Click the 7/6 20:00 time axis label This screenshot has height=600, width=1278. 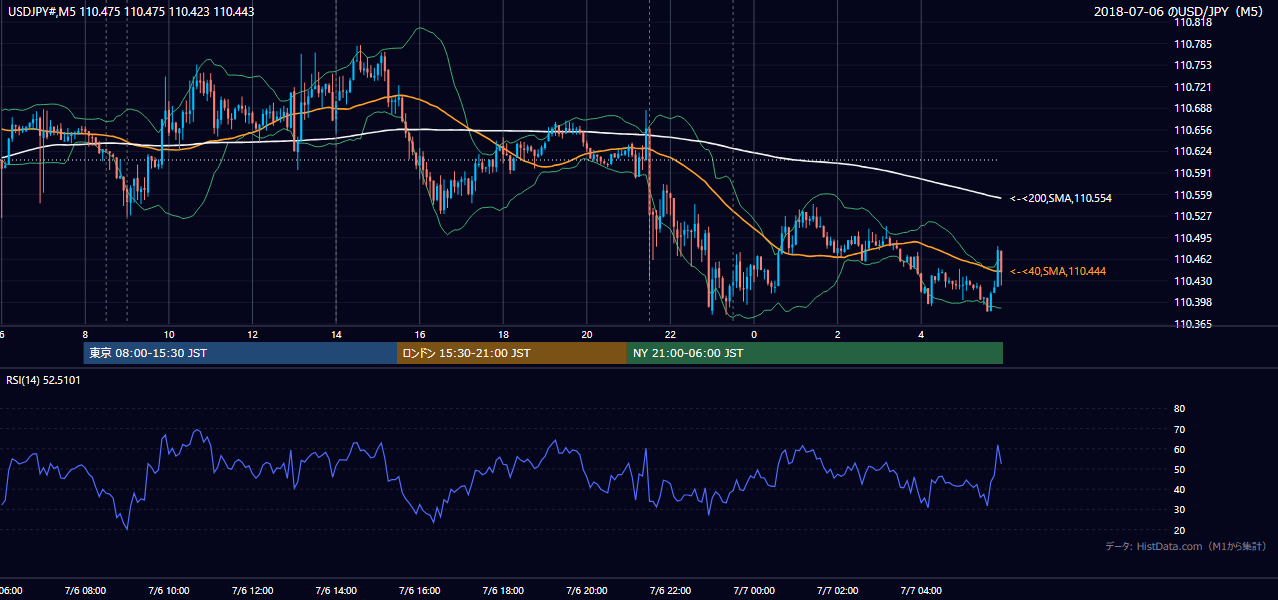click(588, 590)
